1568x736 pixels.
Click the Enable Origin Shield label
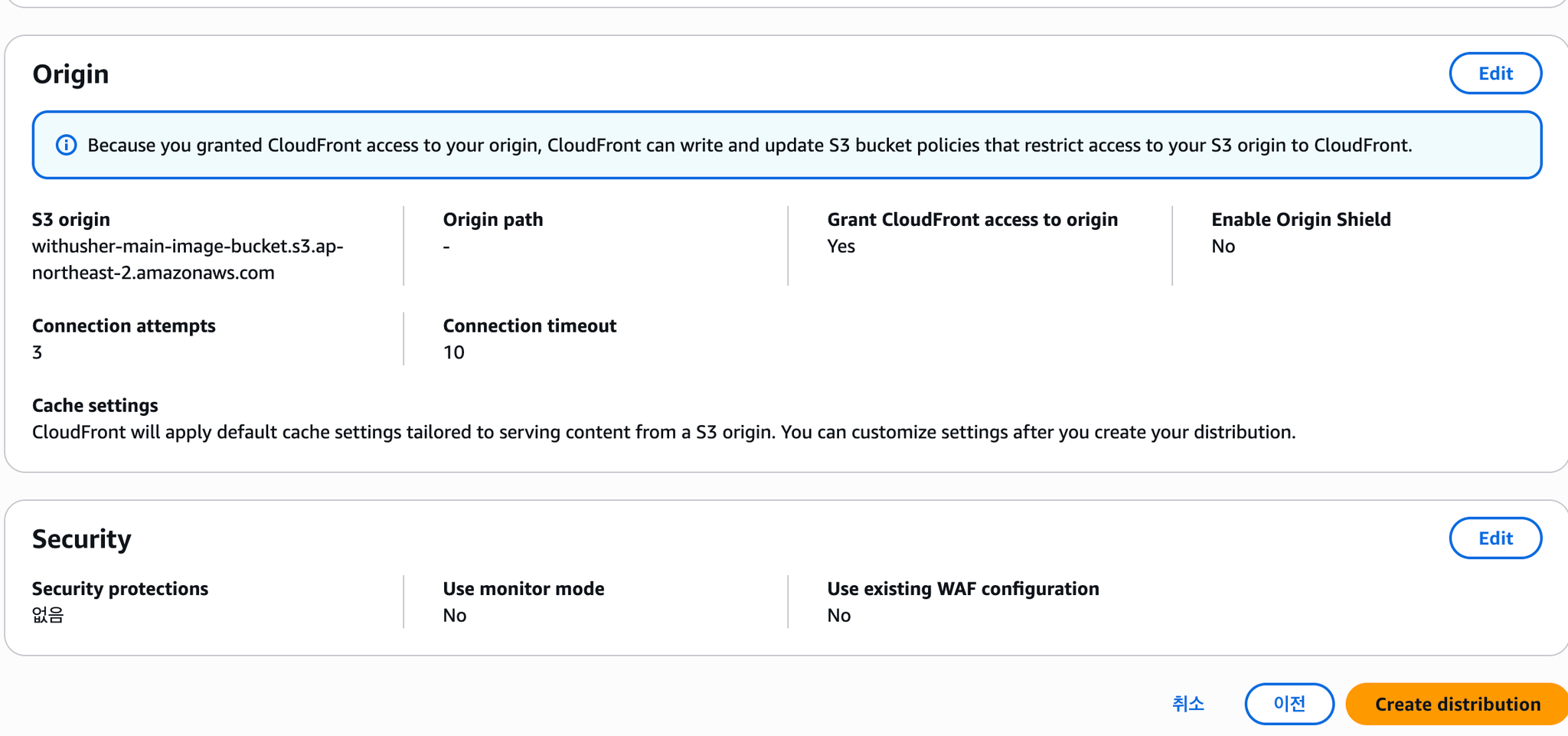pyautogui.click(x=1301, y=220)
